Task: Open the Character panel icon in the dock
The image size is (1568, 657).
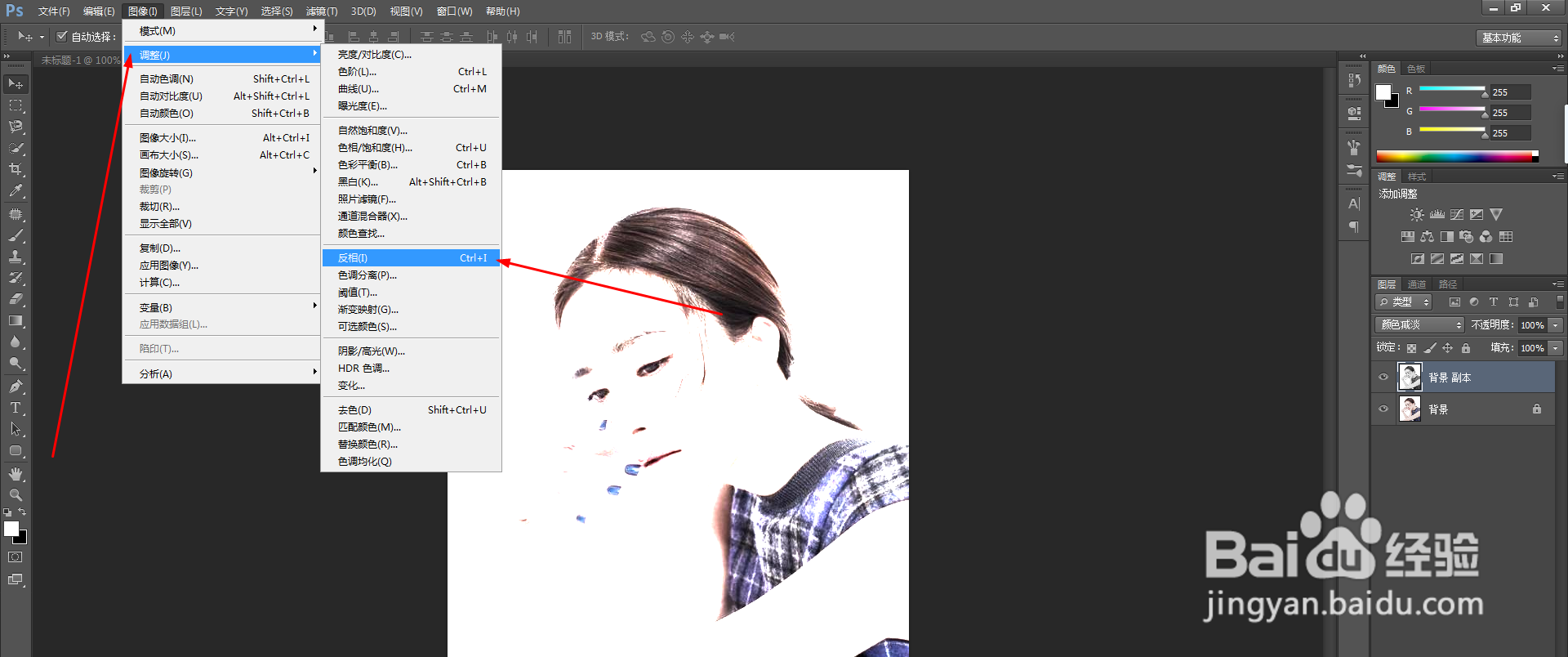Action: tap(1354, 203)
